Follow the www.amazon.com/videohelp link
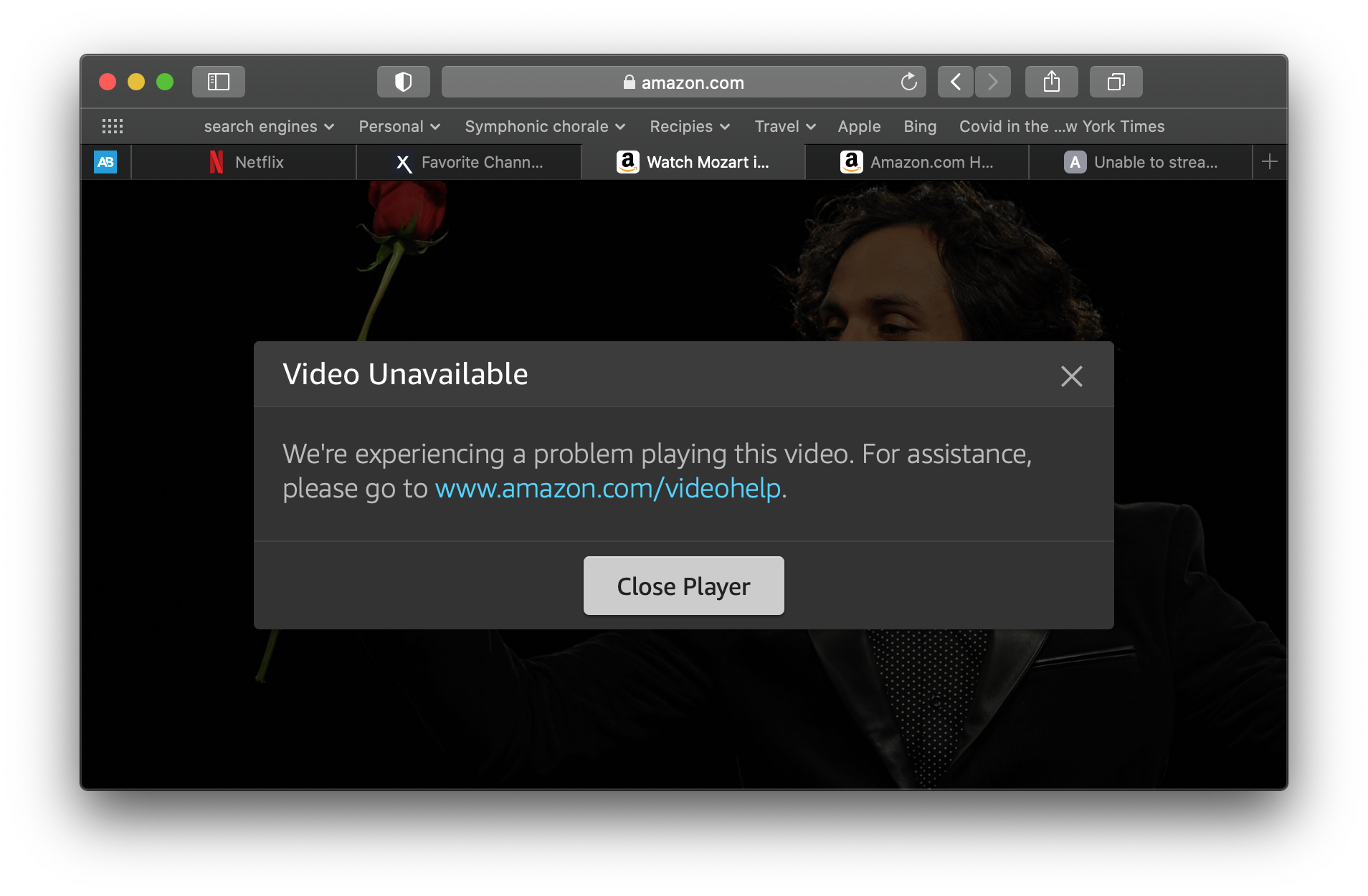Viewport: 1368px width, 896px height. pos(608,488)
